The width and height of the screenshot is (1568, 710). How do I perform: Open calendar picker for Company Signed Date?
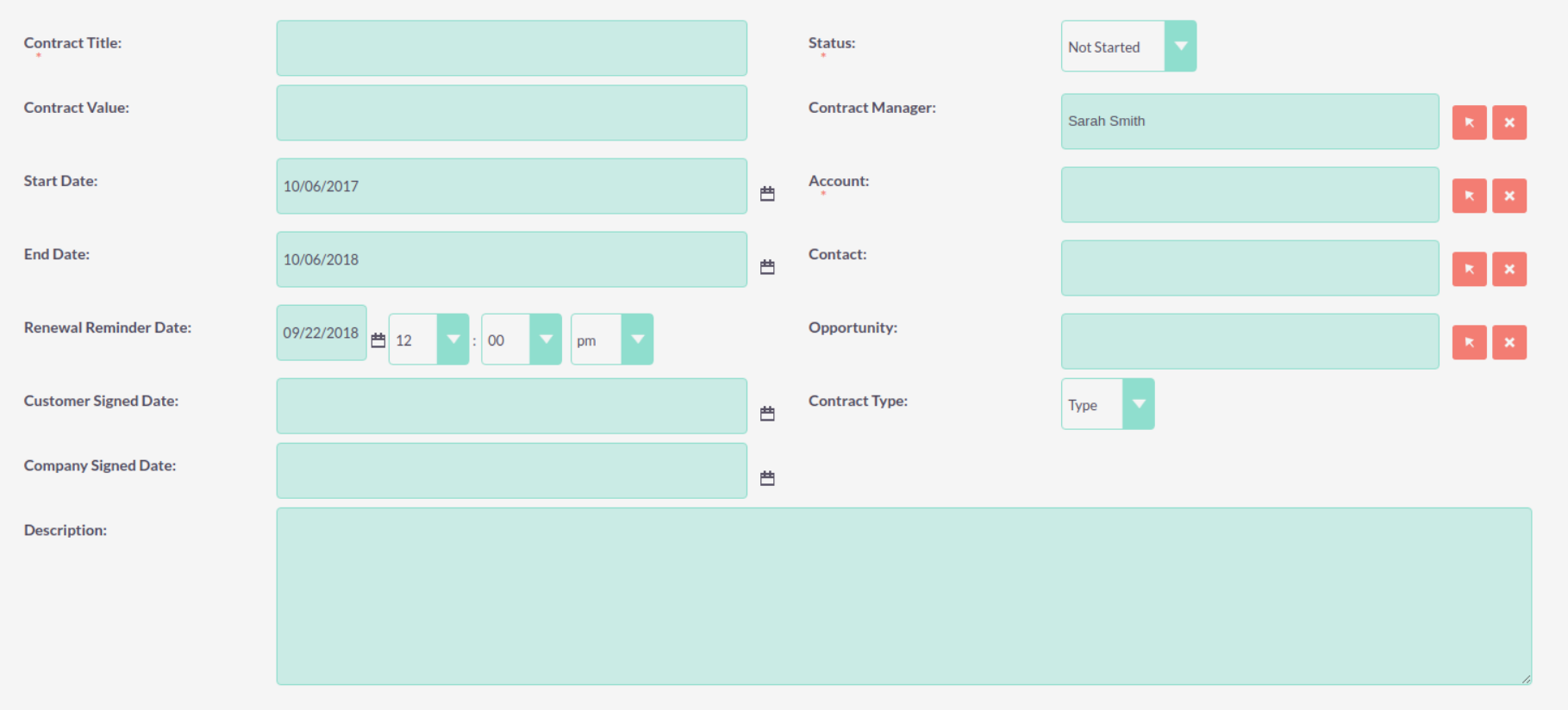pos(767,478)
